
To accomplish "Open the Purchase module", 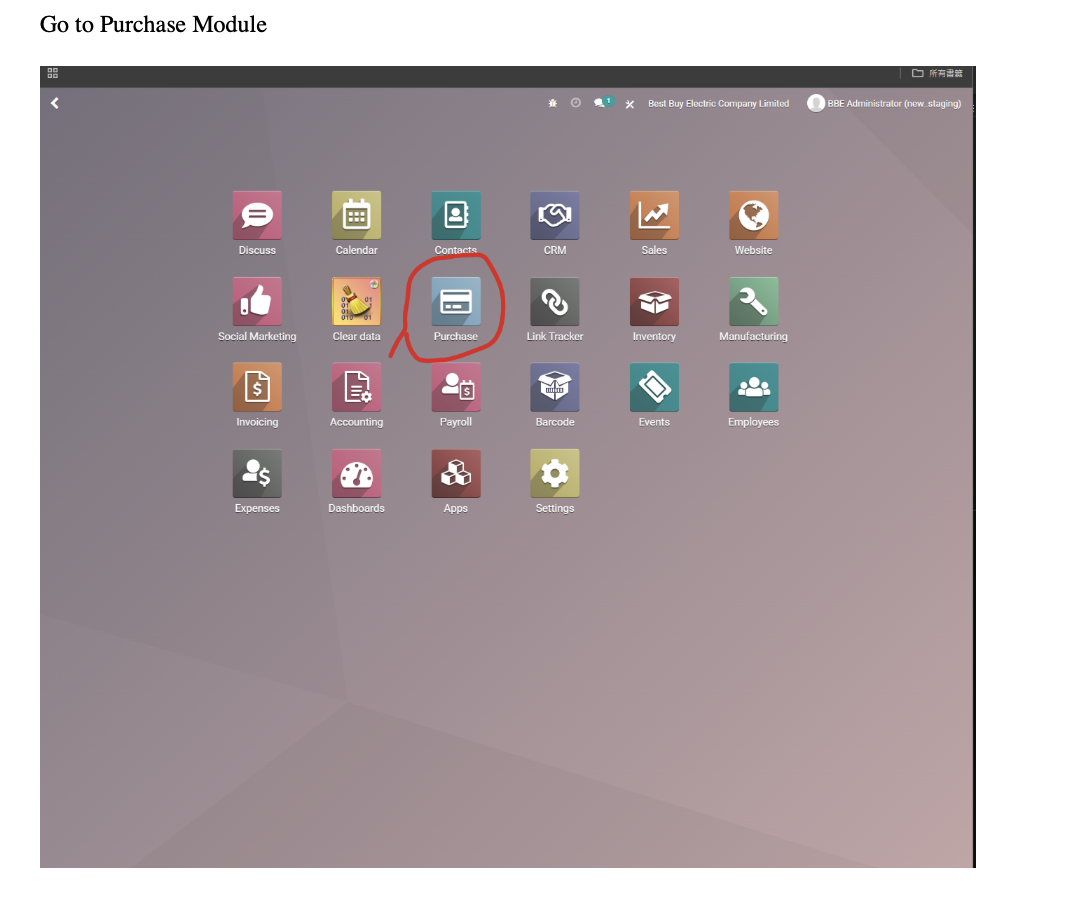I will point(456,302).
